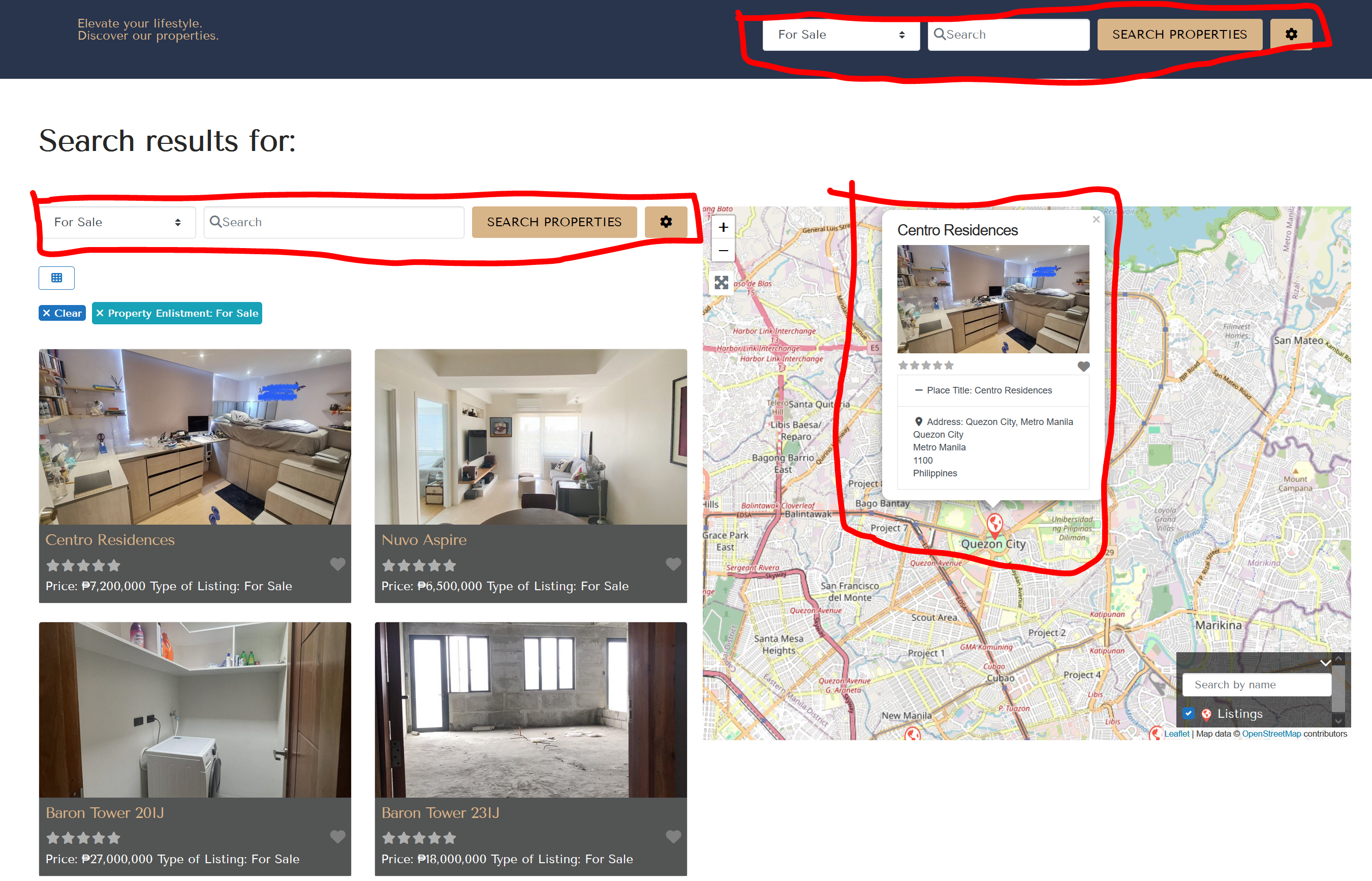Open the header search settings gear
The height and width of the screenshot is (881, 1372).
1291,35
